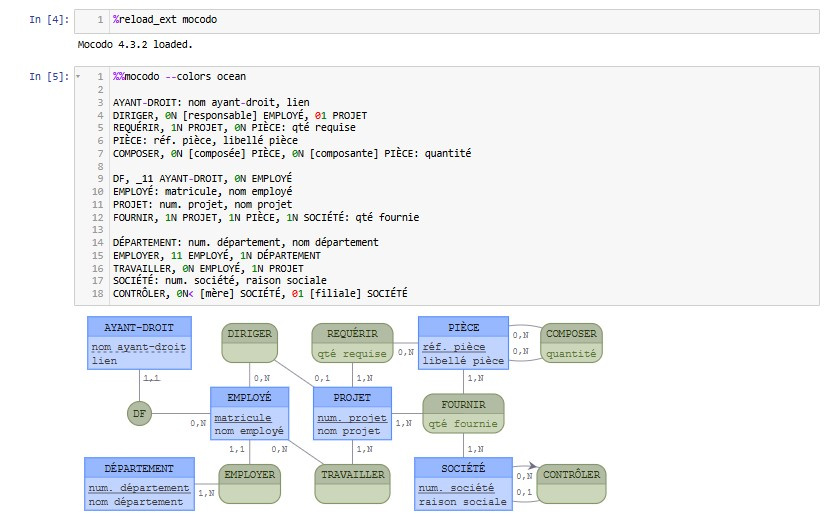Image resolution: width=832 pixels, height=517 pixels.
Task: Click the 0,N cardinality beside REQUÉRIR and PIÈCE
Action: pos(406,352)
